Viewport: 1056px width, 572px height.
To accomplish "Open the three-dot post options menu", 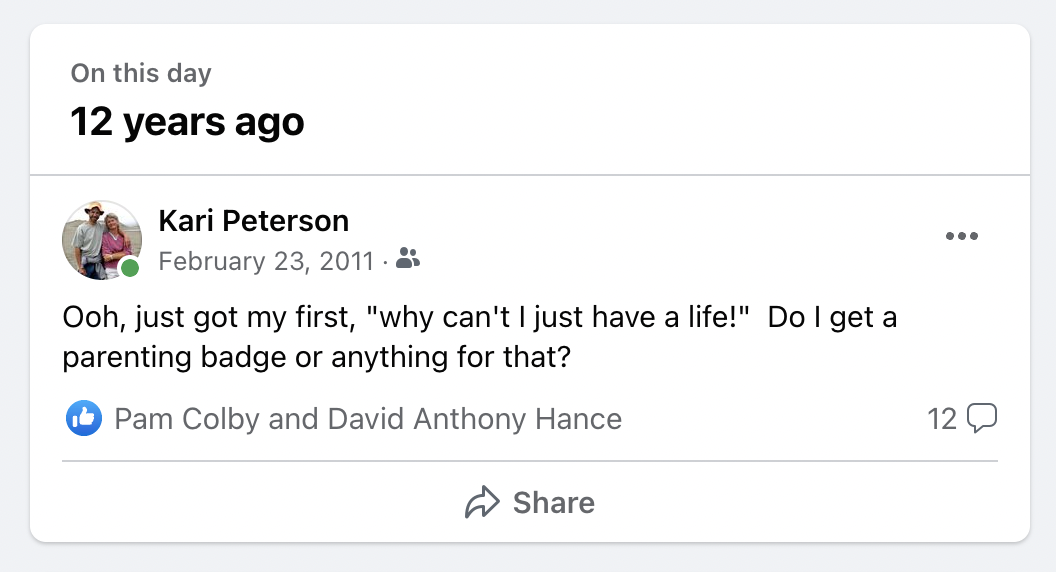I will (x=961, y=237).
